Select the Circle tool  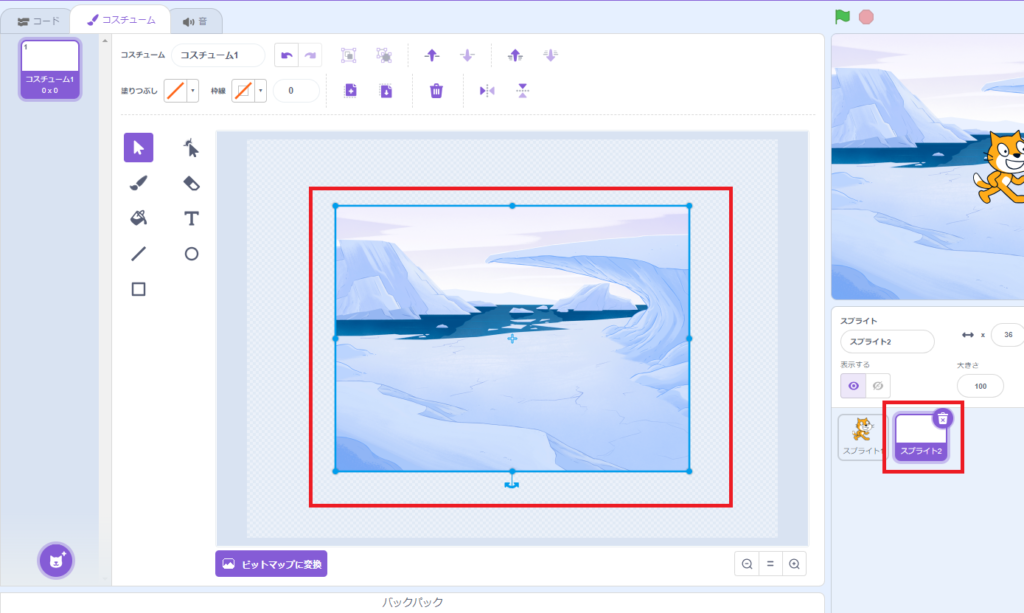click(192, 254)
